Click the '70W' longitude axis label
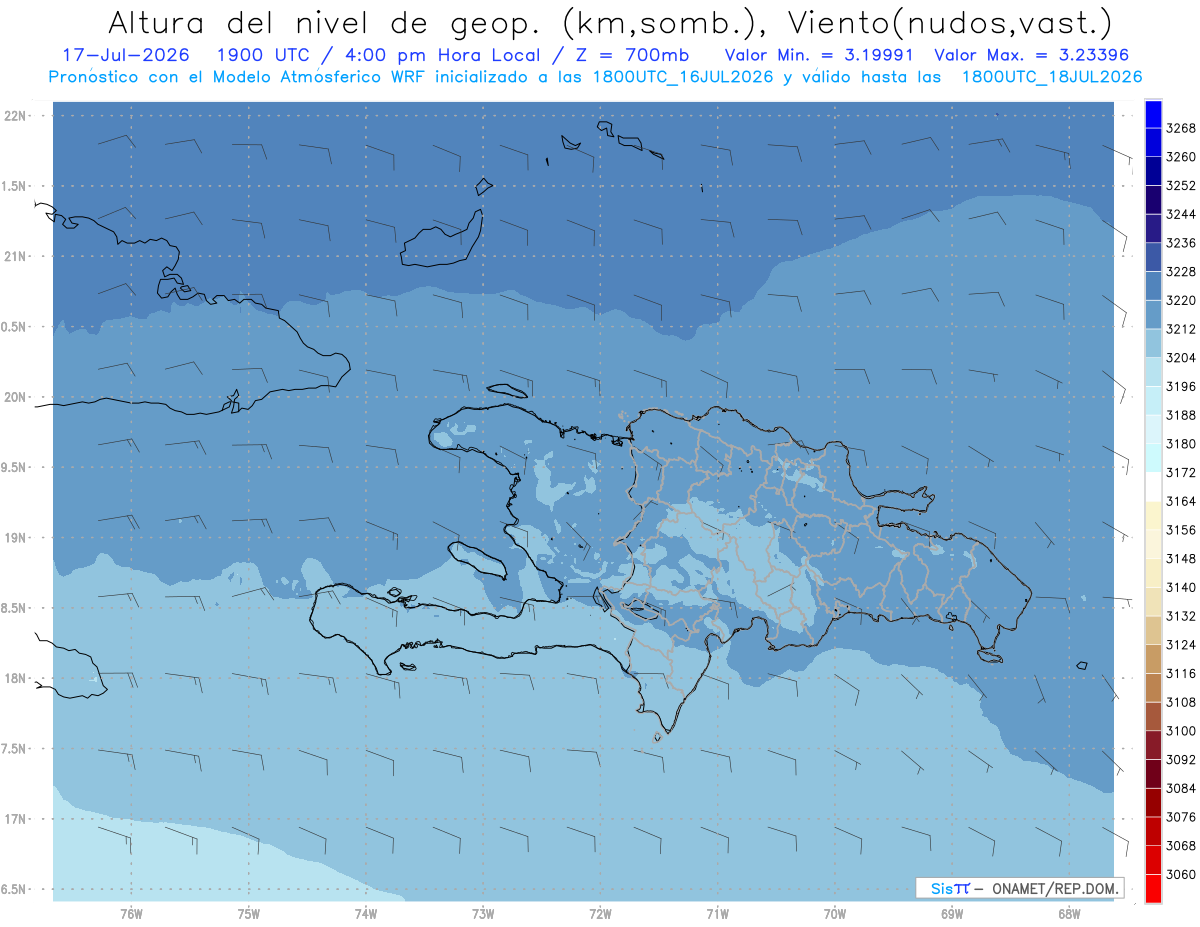Viewport: 1200px width, 927px height. [x=835, y=914]
